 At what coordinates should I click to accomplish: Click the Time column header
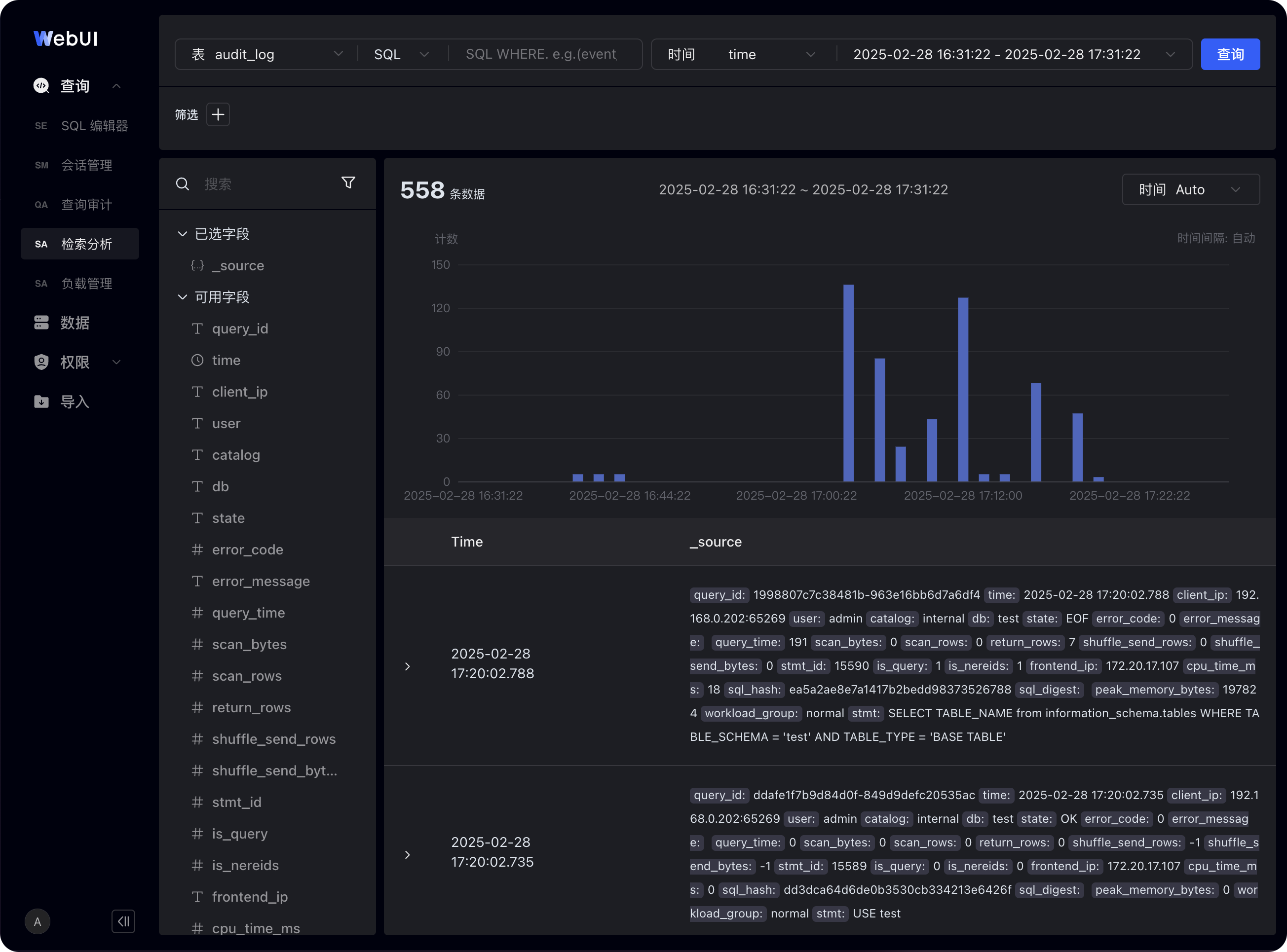[467, 542]
